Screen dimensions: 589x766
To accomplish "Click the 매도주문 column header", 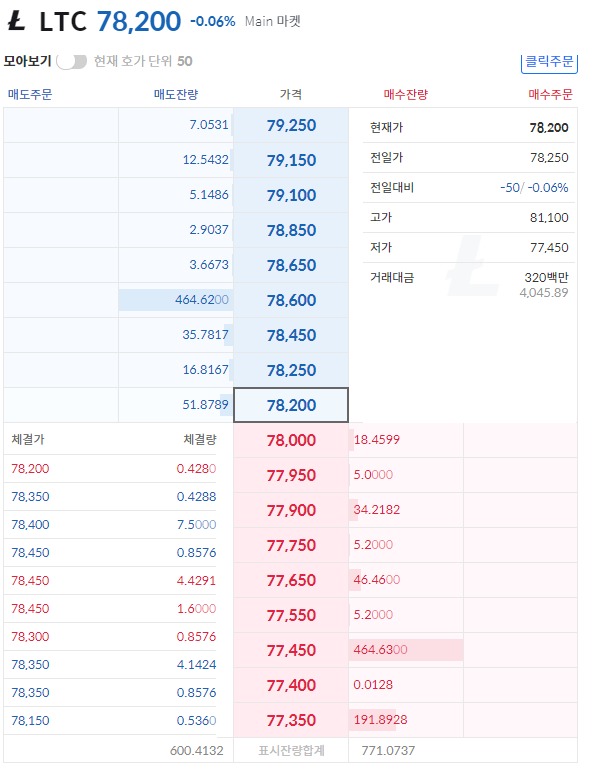I will pyautogui.click(x=30, y=94).
